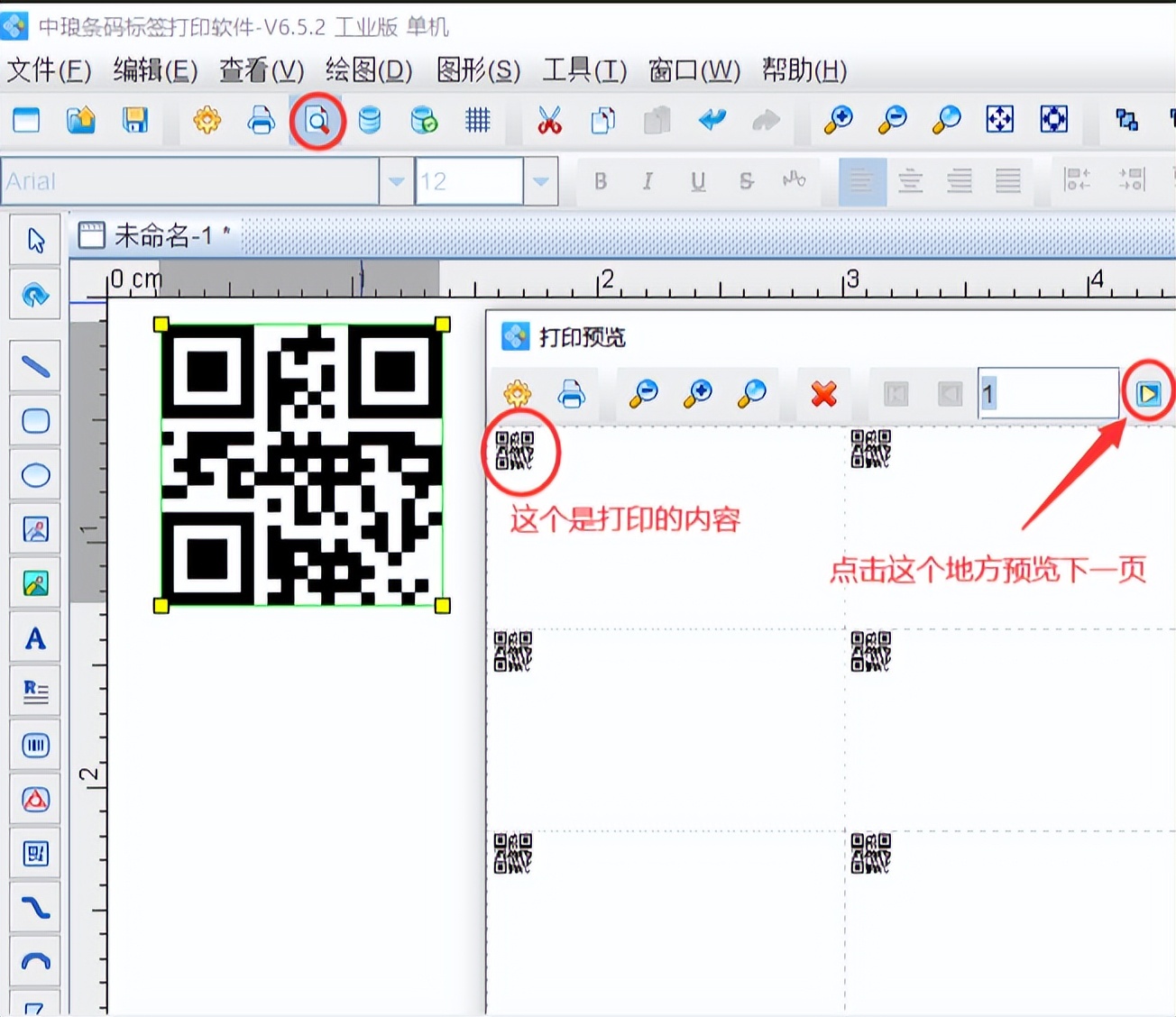This screenshot has height=1017, width=1176.
Task: Select the rich text tool
Action: (35, 692)
